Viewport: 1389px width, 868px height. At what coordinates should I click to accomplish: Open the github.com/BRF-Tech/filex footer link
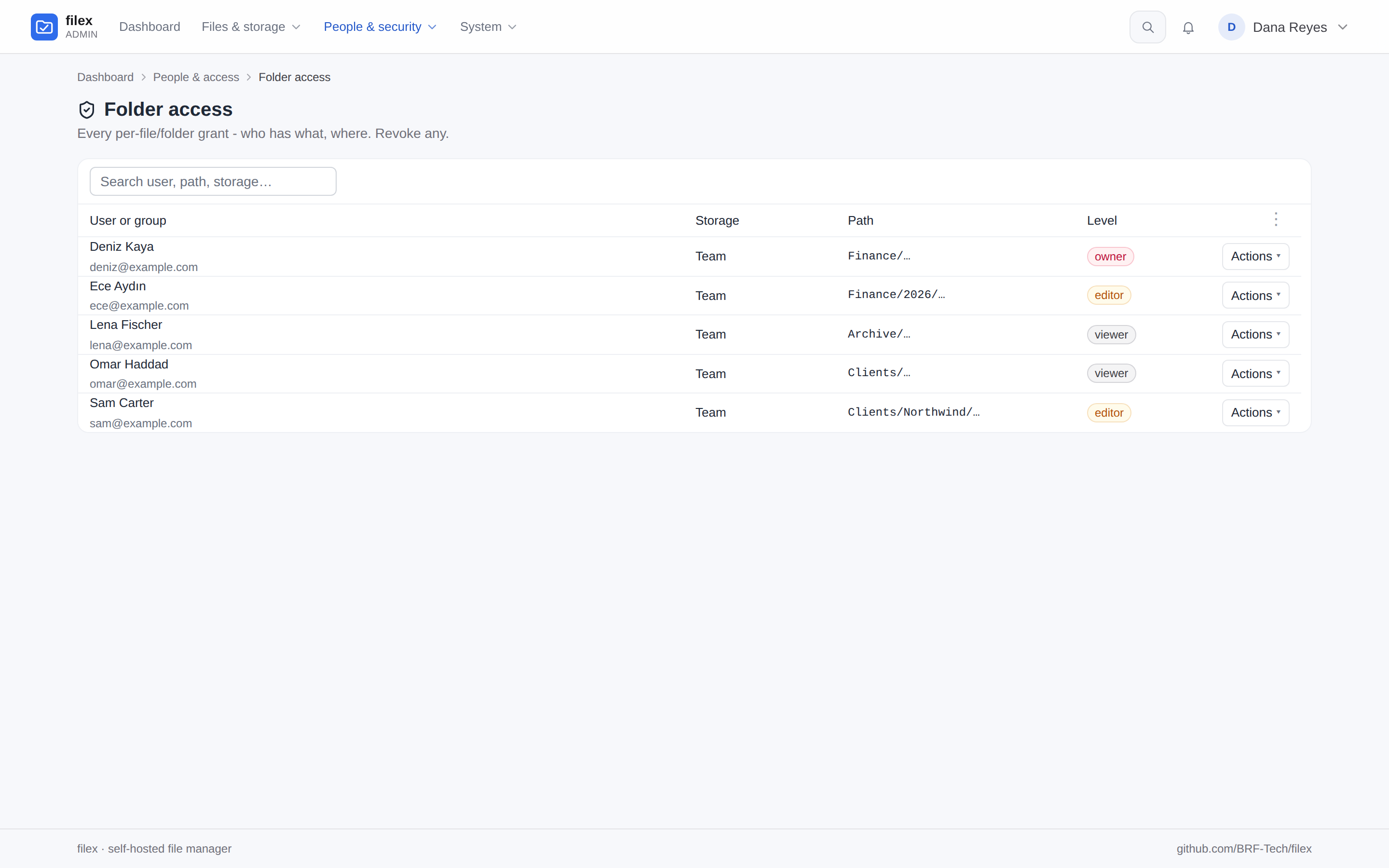tap(1244, 849)
